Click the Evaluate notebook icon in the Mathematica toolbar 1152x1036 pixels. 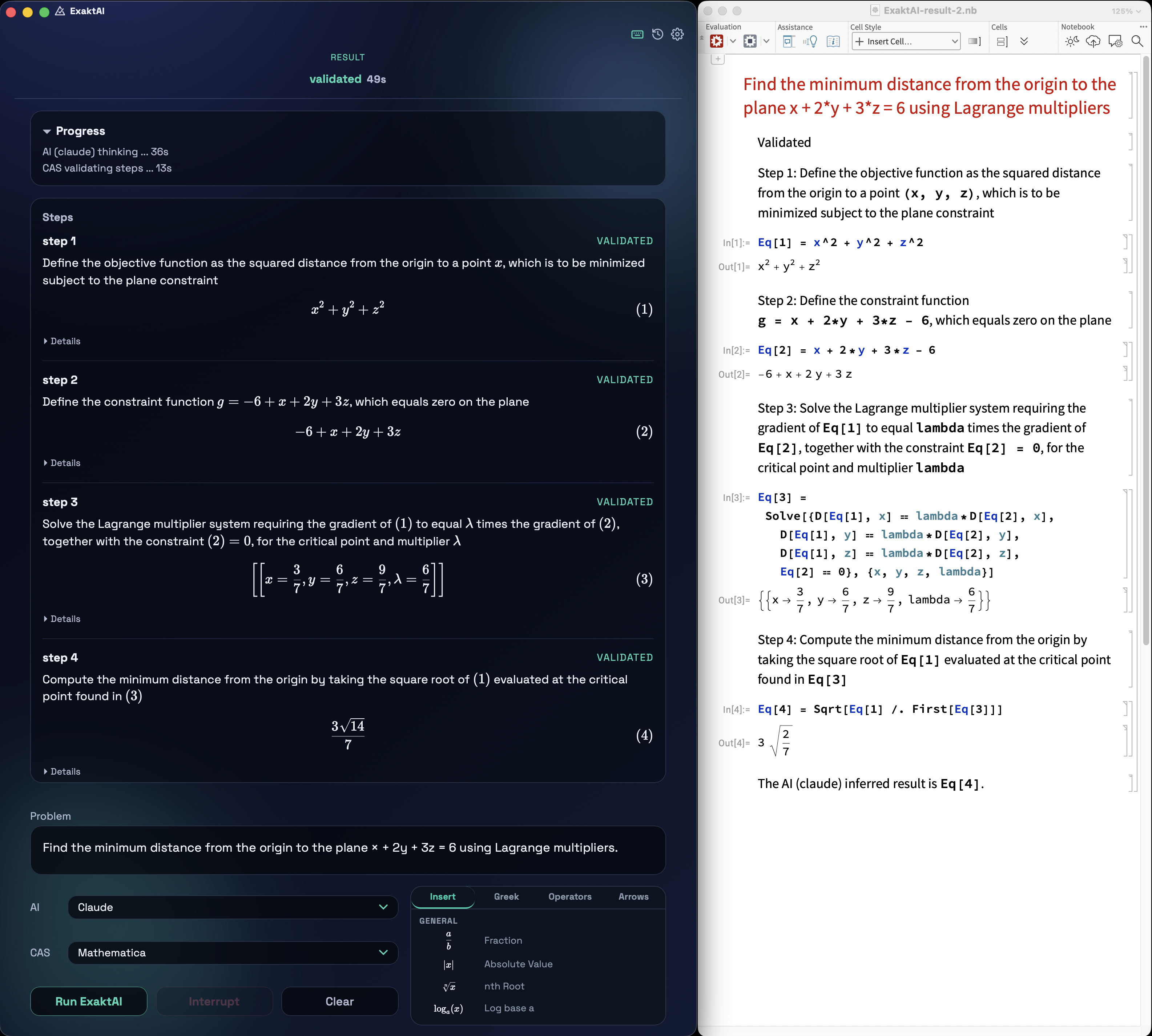[x=717, y=41]
